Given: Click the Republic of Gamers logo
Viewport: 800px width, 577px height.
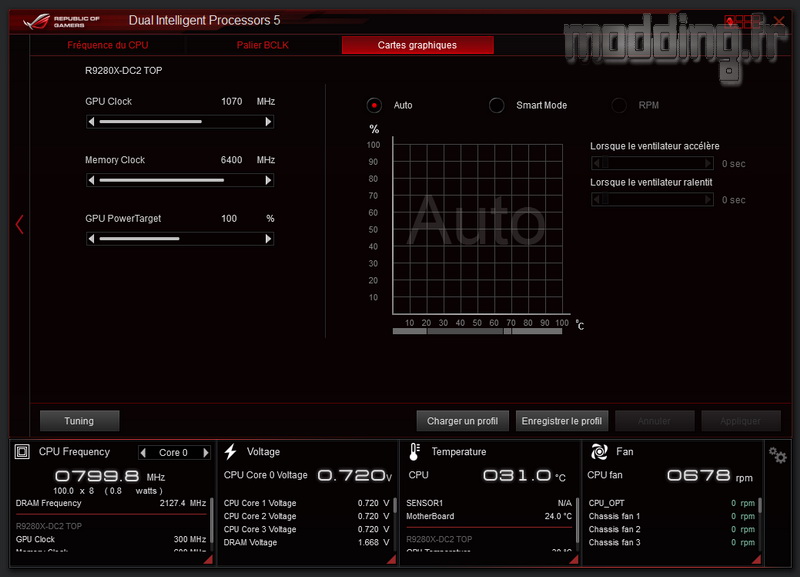Looking at the screenshot, I should point(62,21).
